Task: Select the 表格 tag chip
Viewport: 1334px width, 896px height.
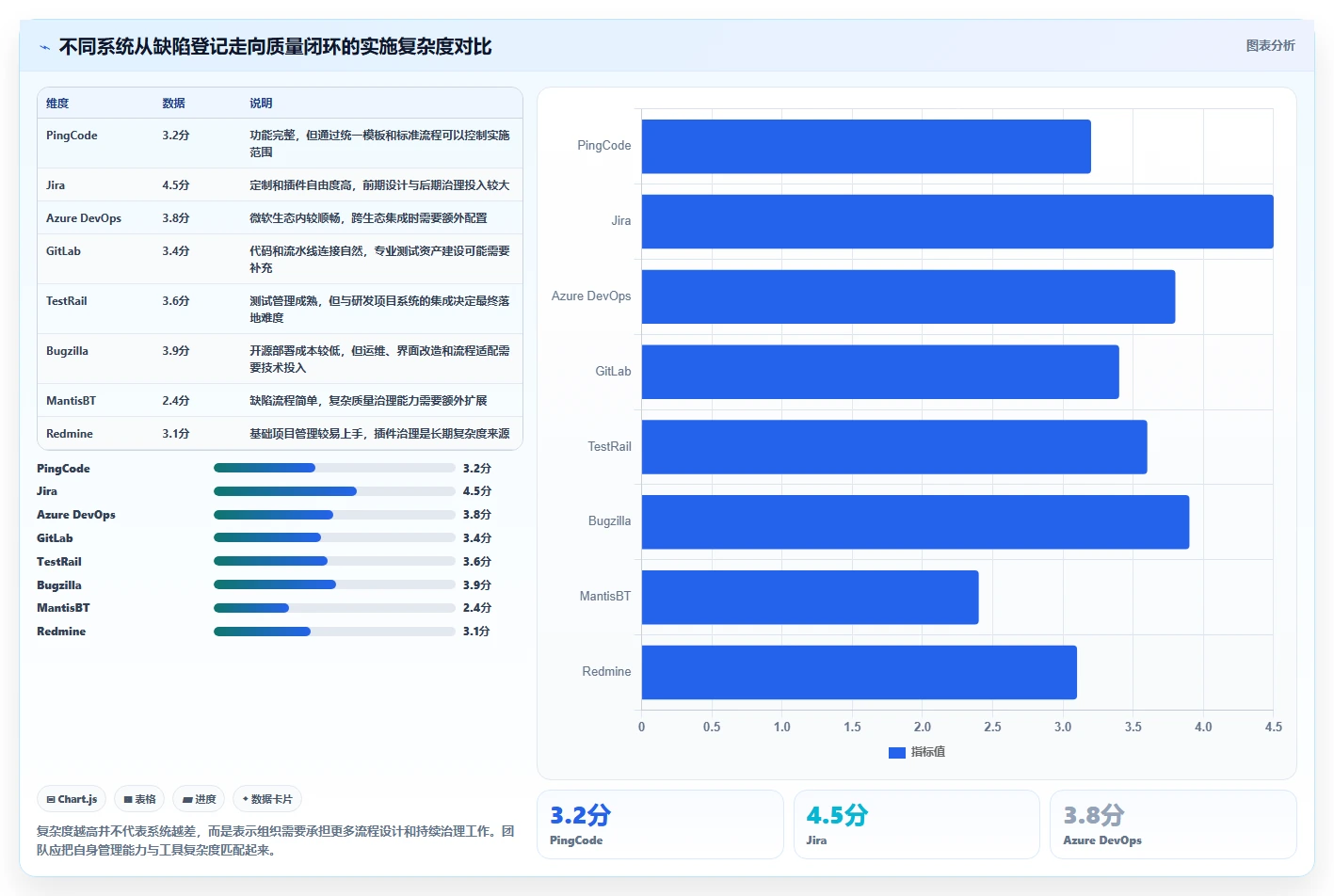Action: click(139, 799)
